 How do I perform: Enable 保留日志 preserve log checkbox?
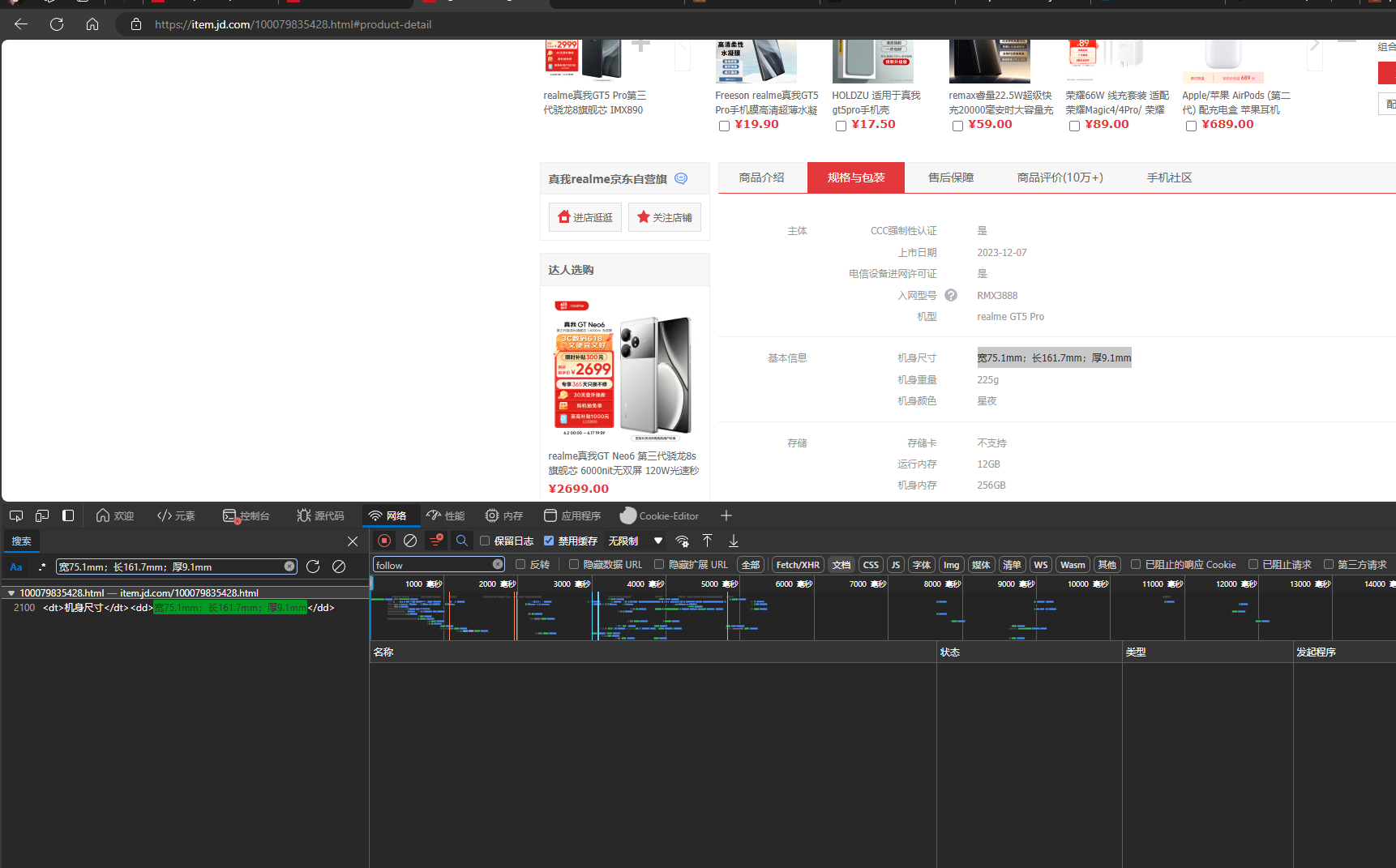[x=485, y=541]
